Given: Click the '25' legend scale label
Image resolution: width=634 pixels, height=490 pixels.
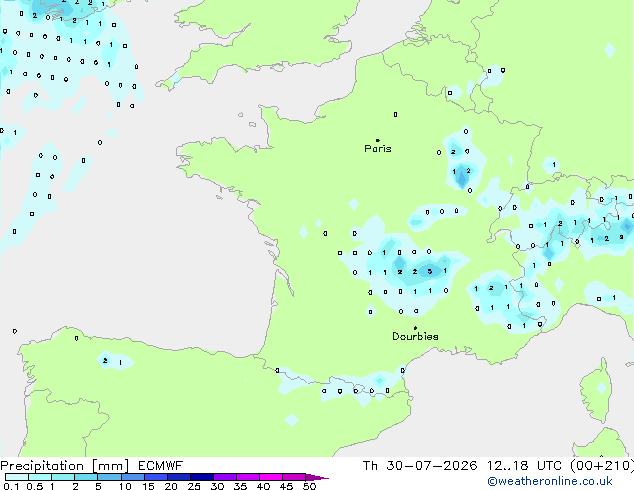Looking at the screenshot, I should (x=194, y=486).
